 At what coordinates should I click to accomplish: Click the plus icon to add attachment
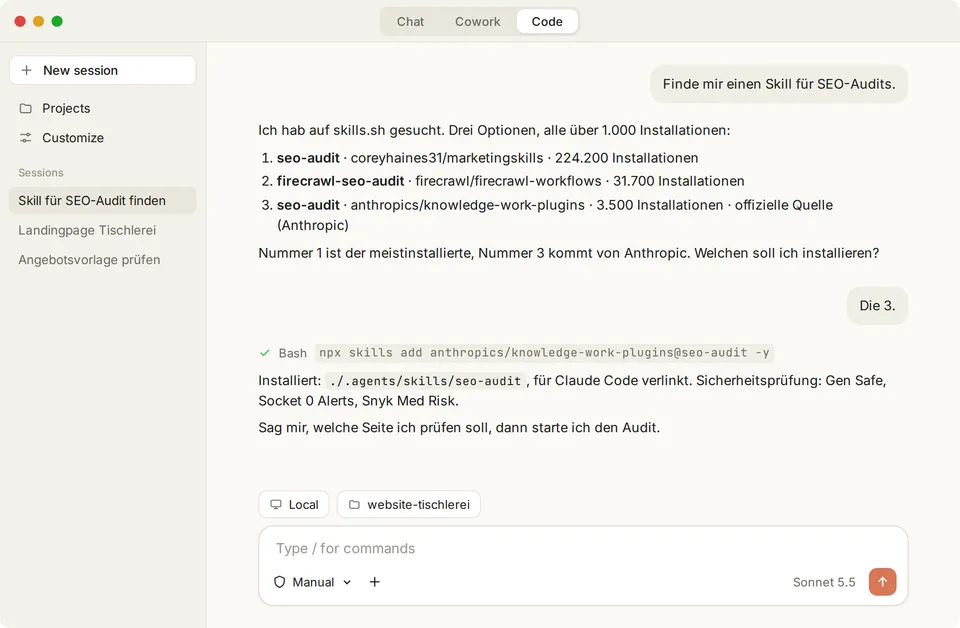coord(375,582)
